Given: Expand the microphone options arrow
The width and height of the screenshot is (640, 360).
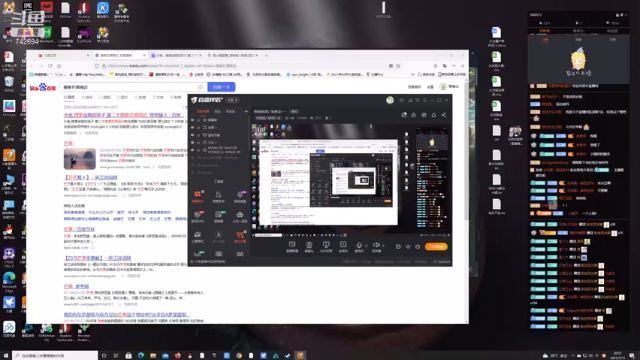Looking at the screenshot, I should pos(366,246).
